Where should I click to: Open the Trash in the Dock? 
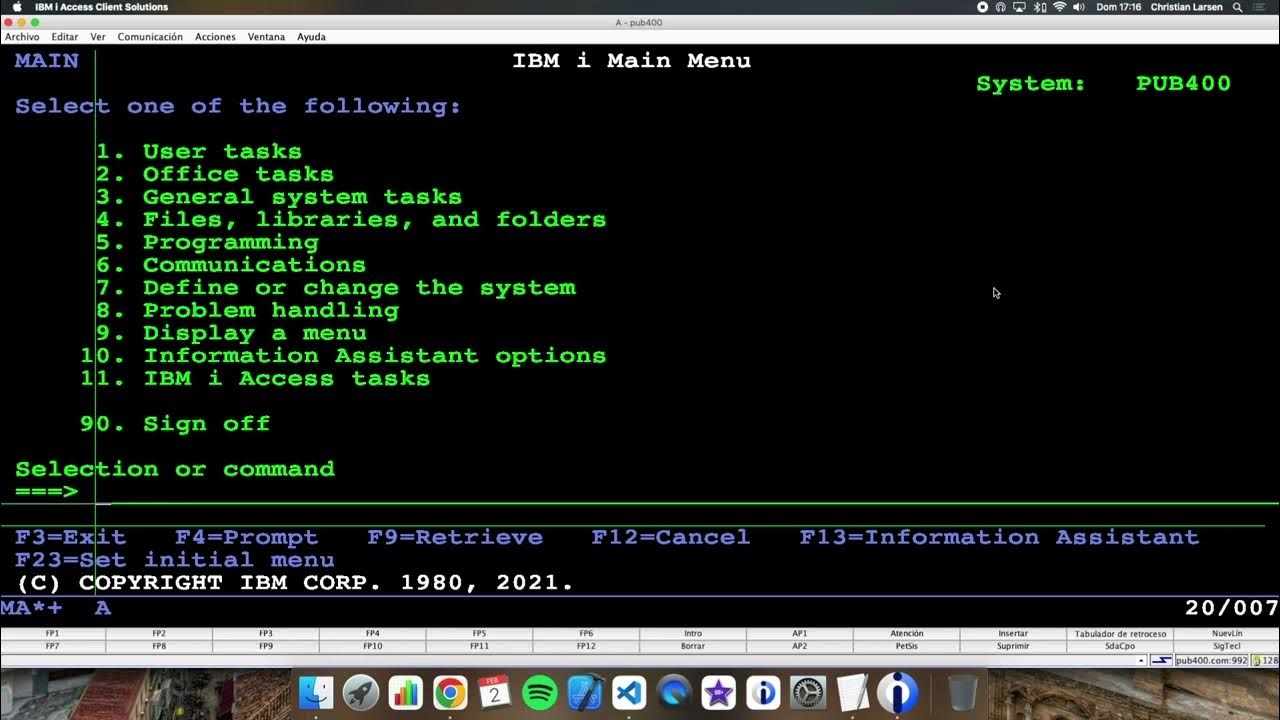tap(962, 692)
